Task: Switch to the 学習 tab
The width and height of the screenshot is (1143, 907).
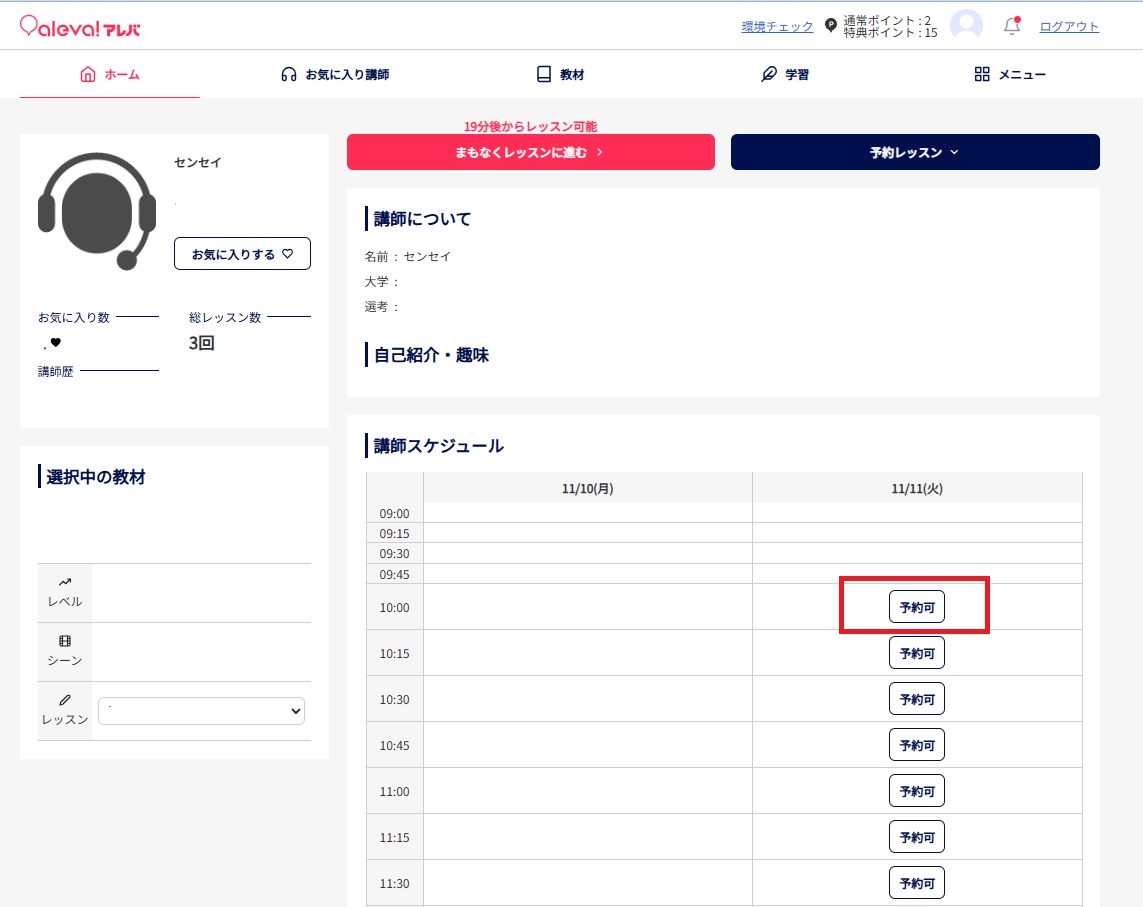Action: (785, 74)
